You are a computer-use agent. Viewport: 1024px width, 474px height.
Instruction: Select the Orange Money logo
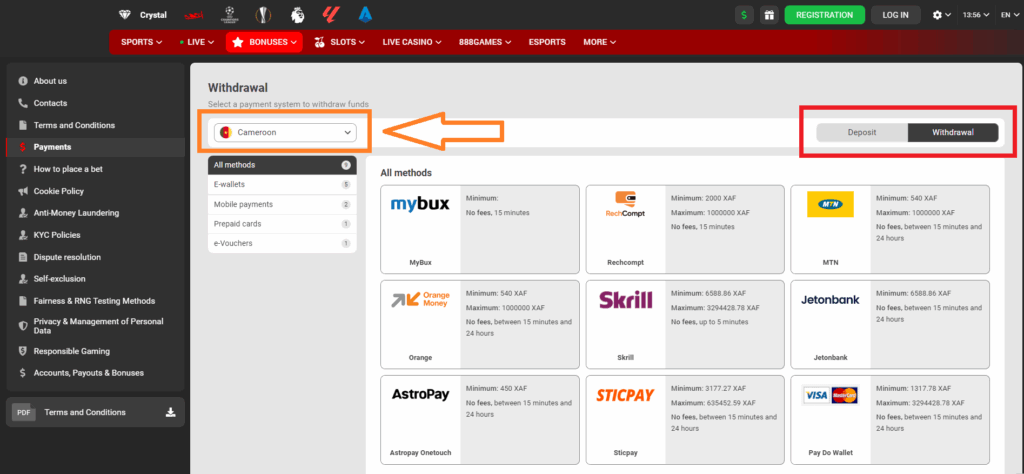420,300
